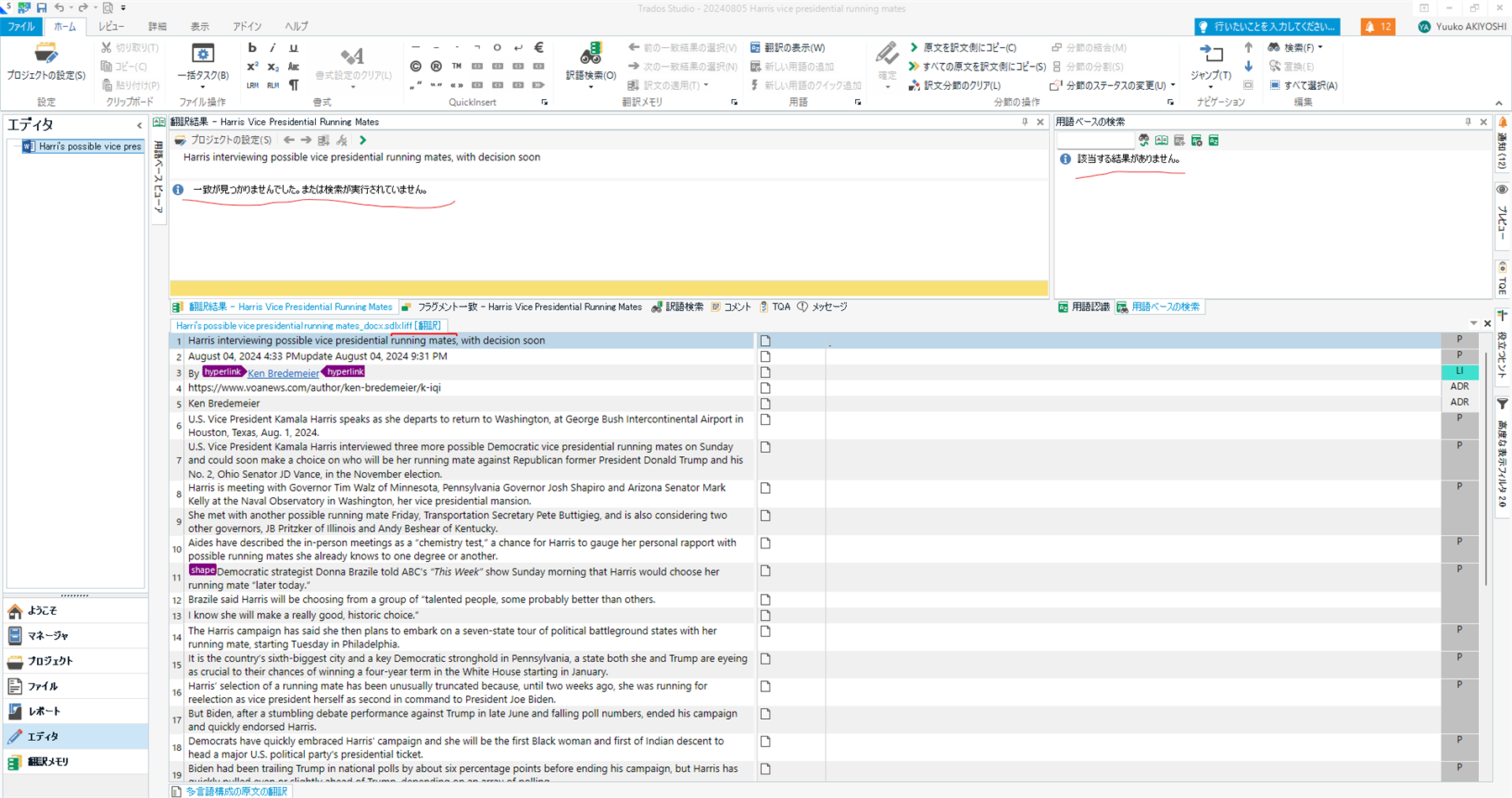1512x798 pixels.
Task: Open the 翻訳メモリ view in sidebar
Action: point(76,762)
